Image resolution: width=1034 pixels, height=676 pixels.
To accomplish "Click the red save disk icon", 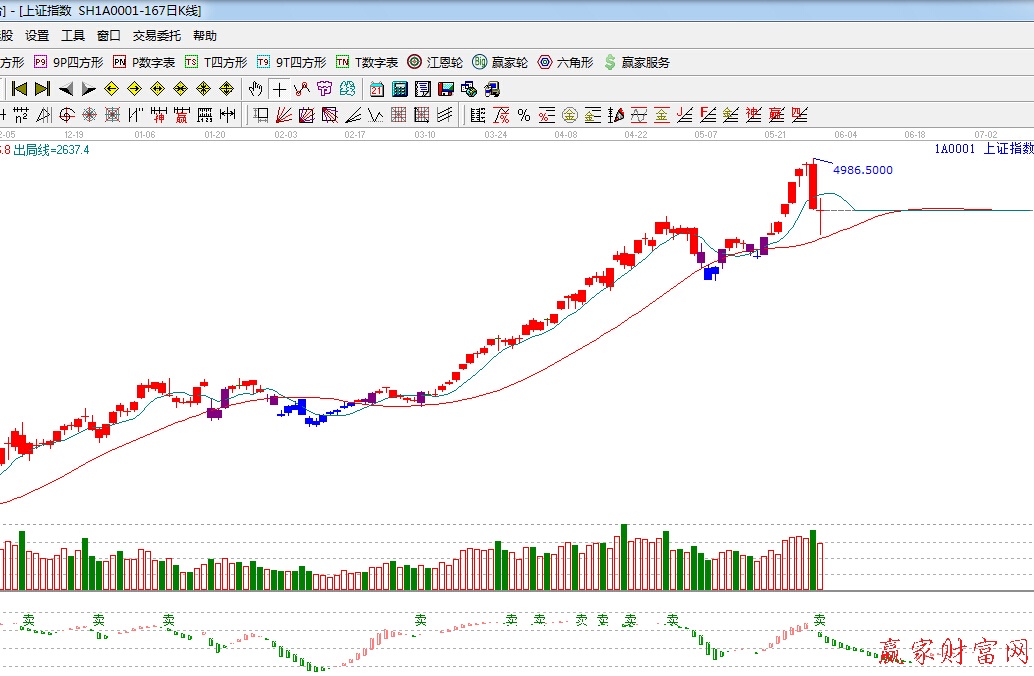I will (445, 89).
